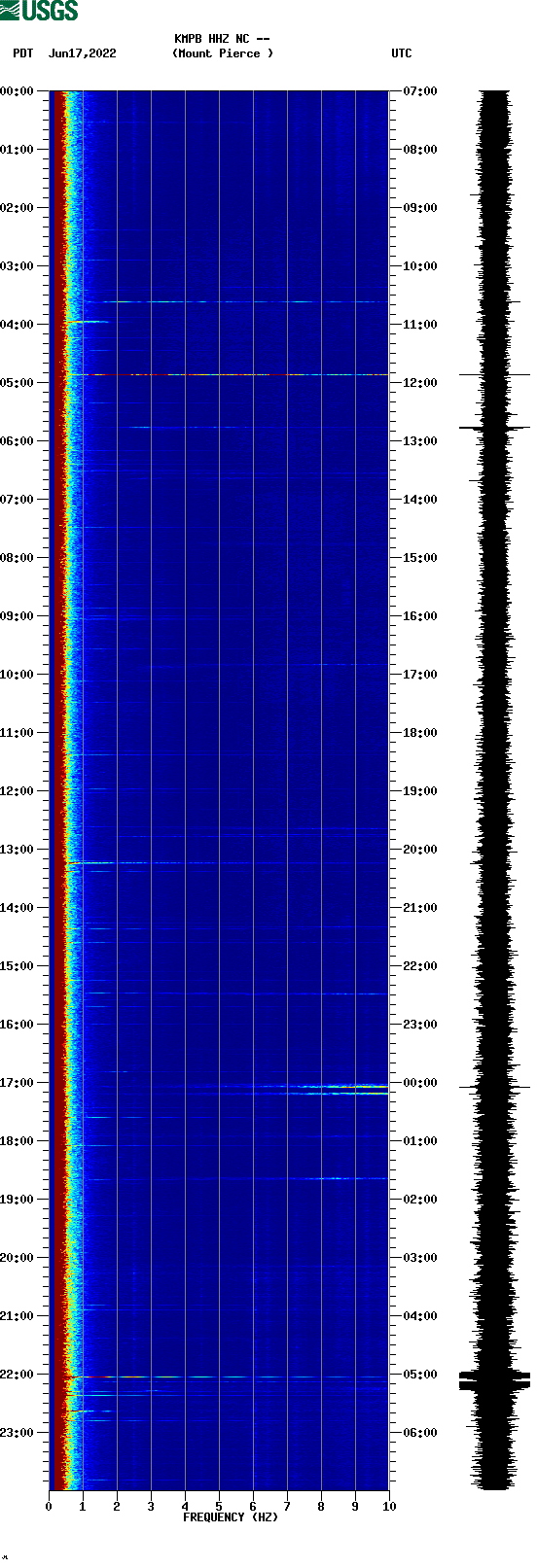Click the PDT 05:00 time label

click(x=18, y=383)
